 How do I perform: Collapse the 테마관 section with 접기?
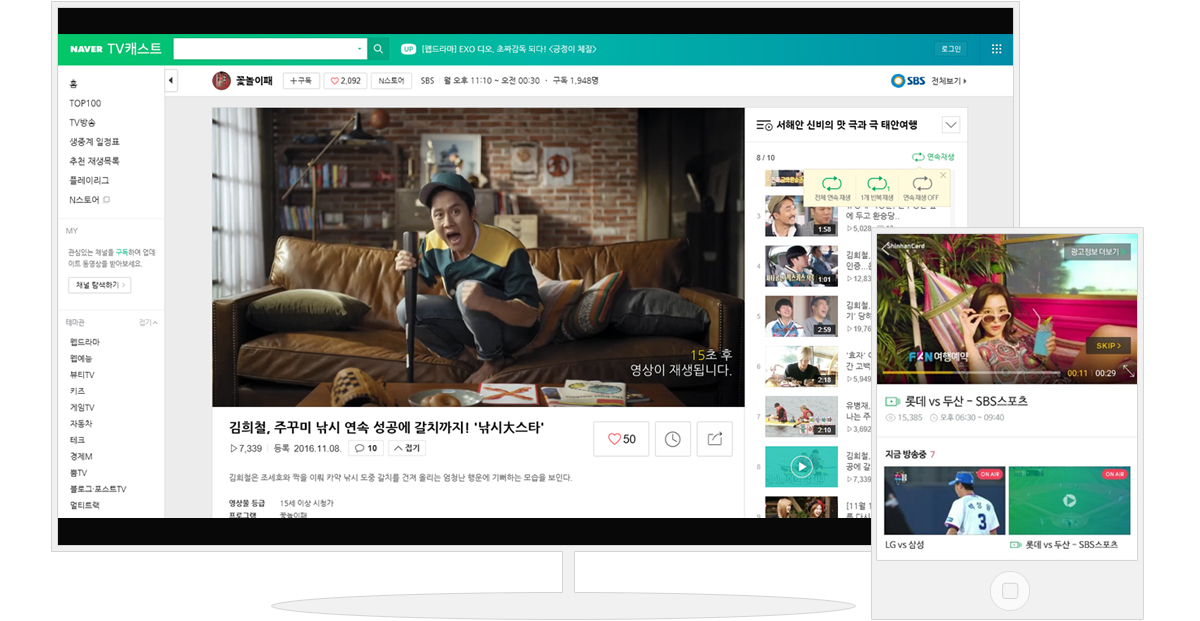point(148,323)
